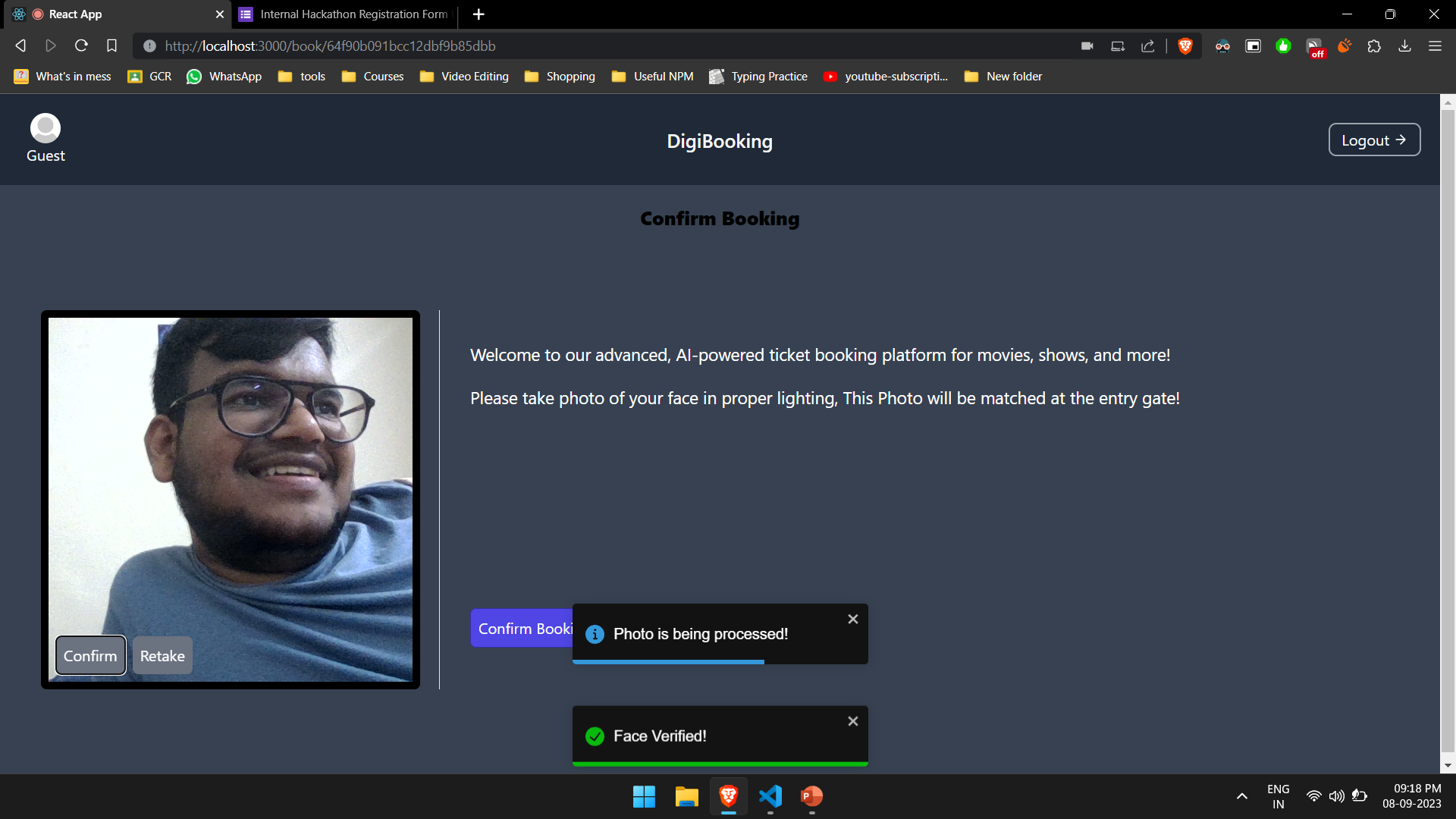Dismiss the Photo is being processed toast
Image resolution: width=1456 pixels, height=819 pixels.
tap(852, 619)
